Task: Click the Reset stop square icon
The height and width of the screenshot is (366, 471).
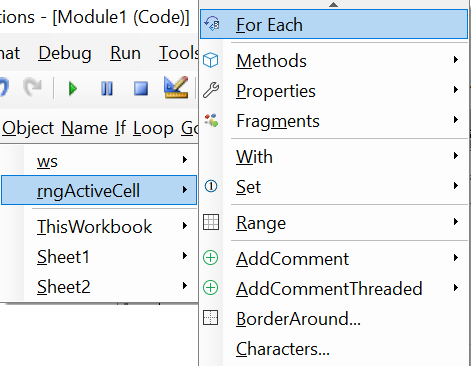Action: click(x=141, y=89)
